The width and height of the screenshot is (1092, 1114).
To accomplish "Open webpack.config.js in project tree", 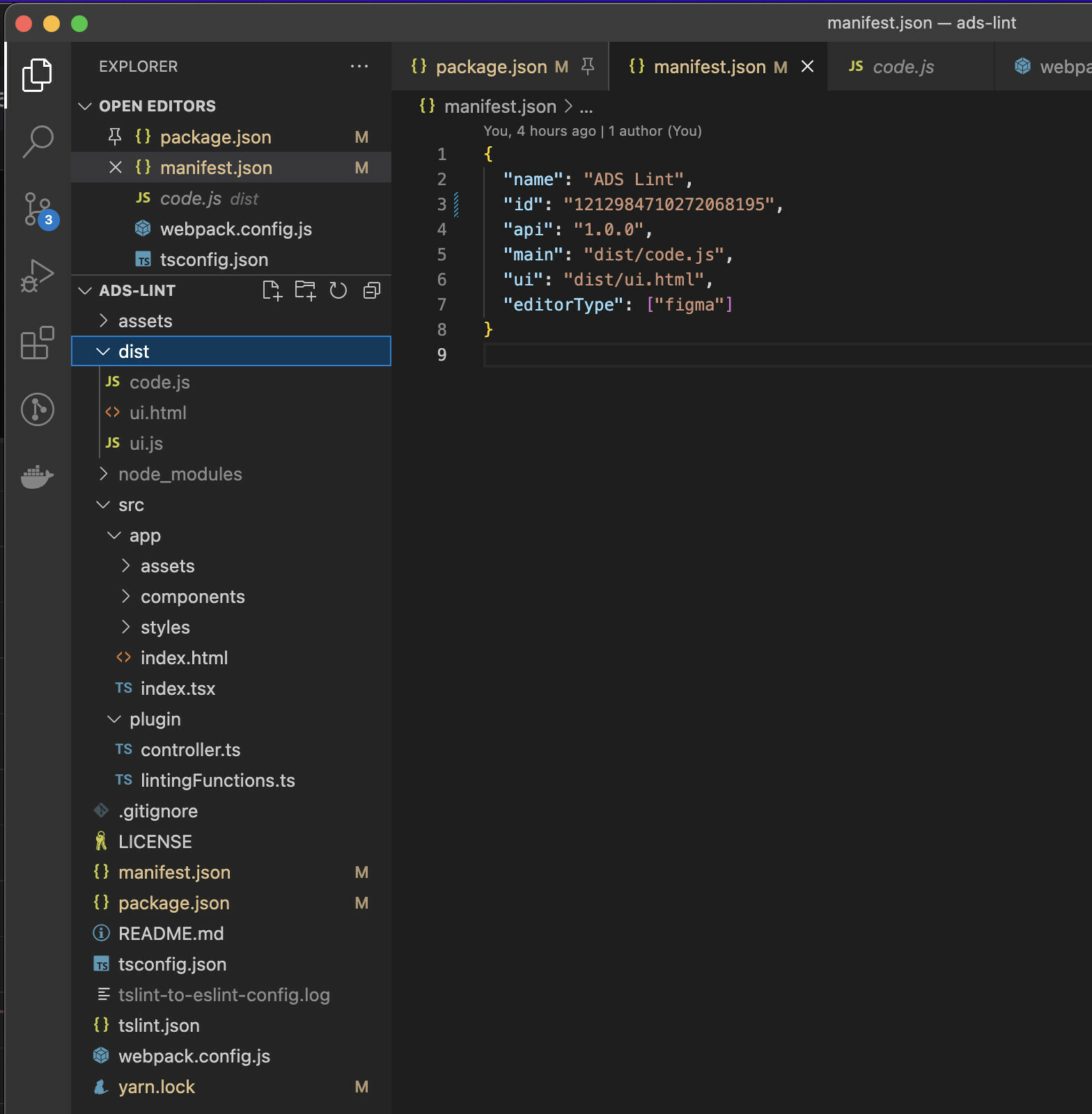I will [231, 1056].
